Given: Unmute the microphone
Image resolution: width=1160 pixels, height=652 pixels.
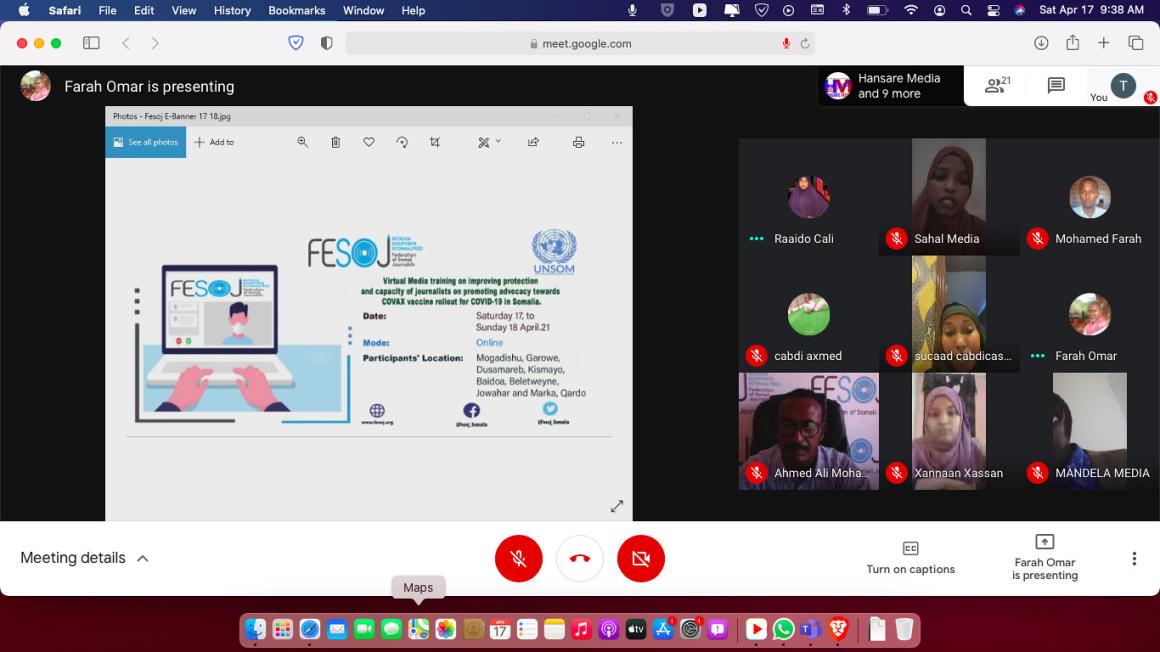Looking at the screenshot, I should pyautogui.click(x=518, y=558).
